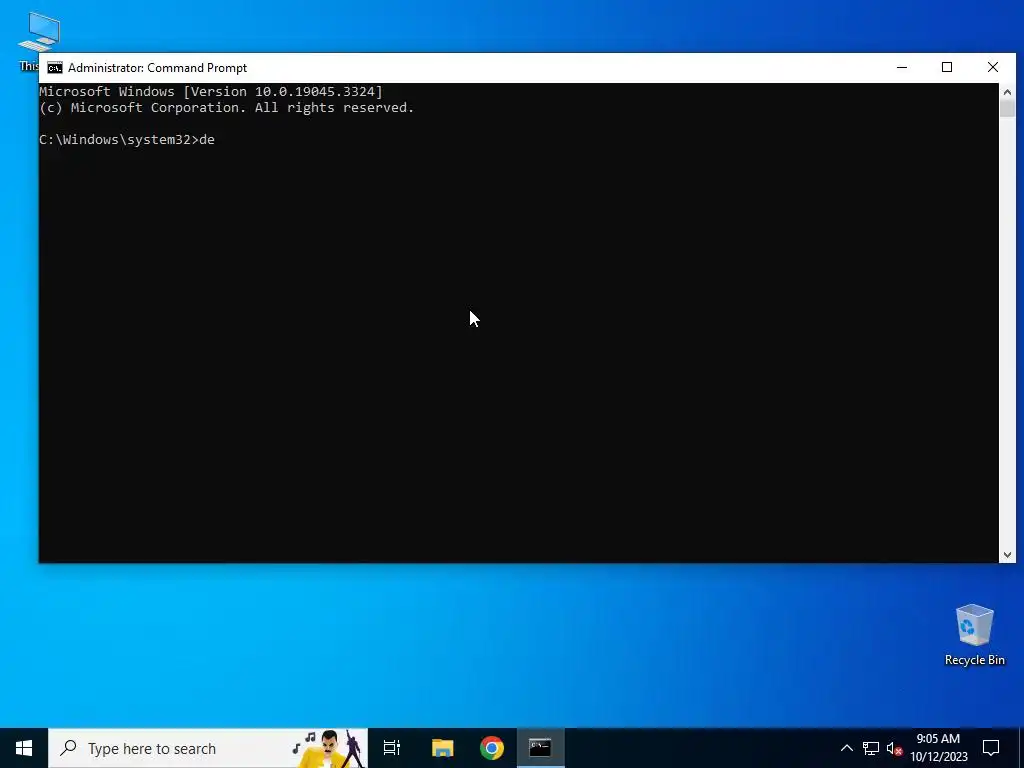
Task: Open Task View from the taskbar
Action: [392, 748]
